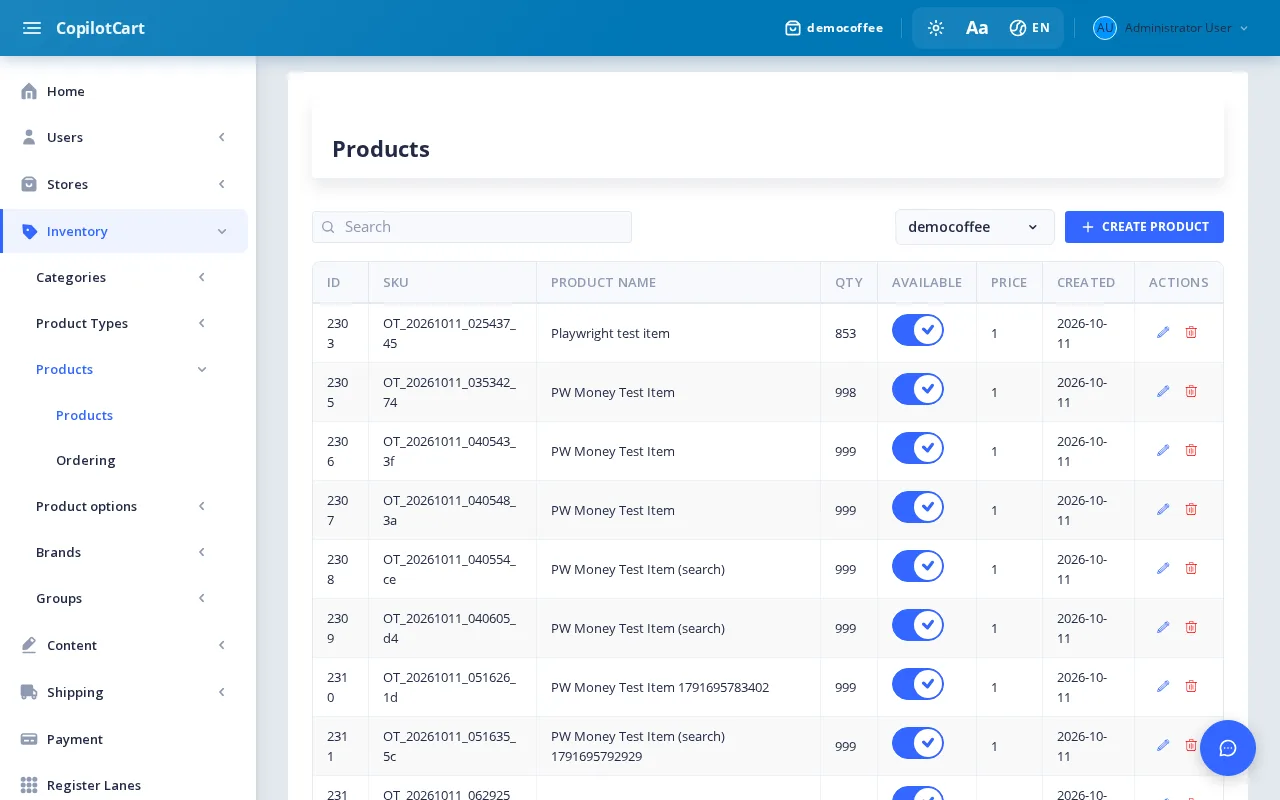Click the CopilotCart logo link
The height and width of the screenshot is (800, 1280).
coord(100,28)
